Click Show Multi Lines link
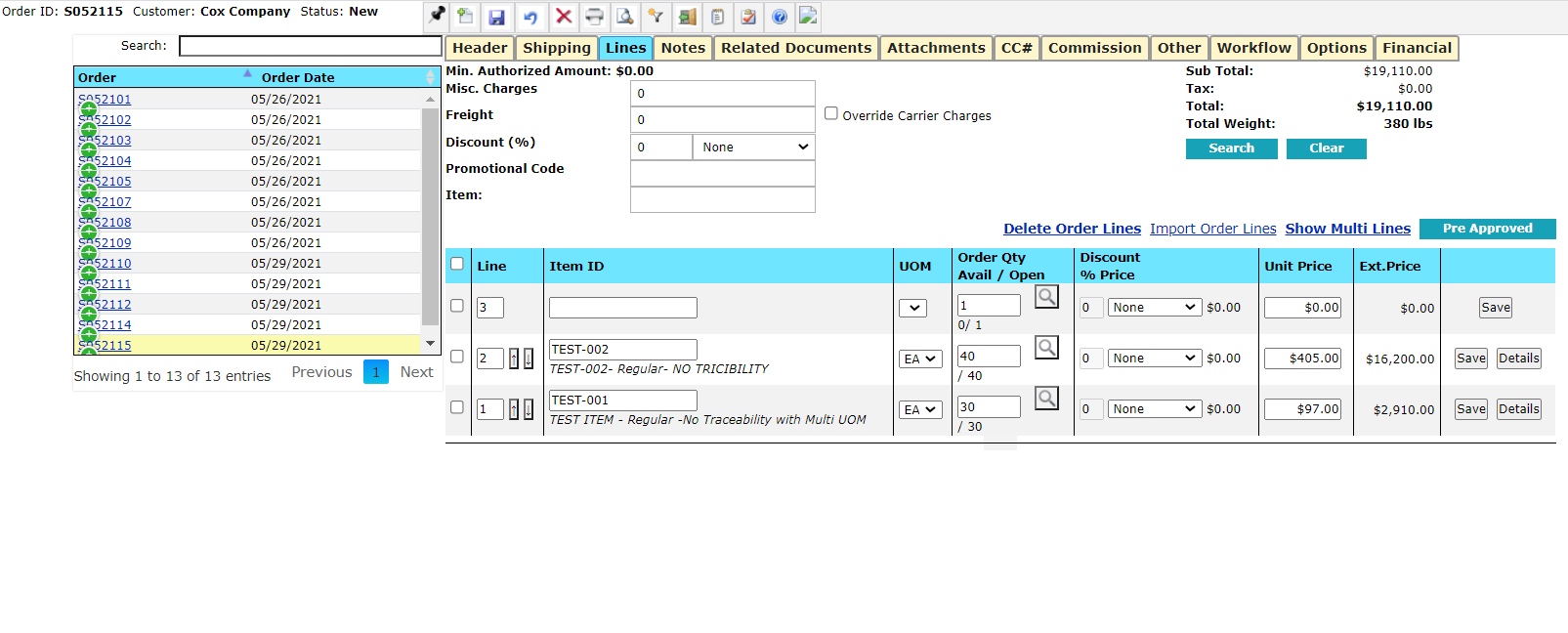The image size is (1568, 633). [x=1347, y=229]
